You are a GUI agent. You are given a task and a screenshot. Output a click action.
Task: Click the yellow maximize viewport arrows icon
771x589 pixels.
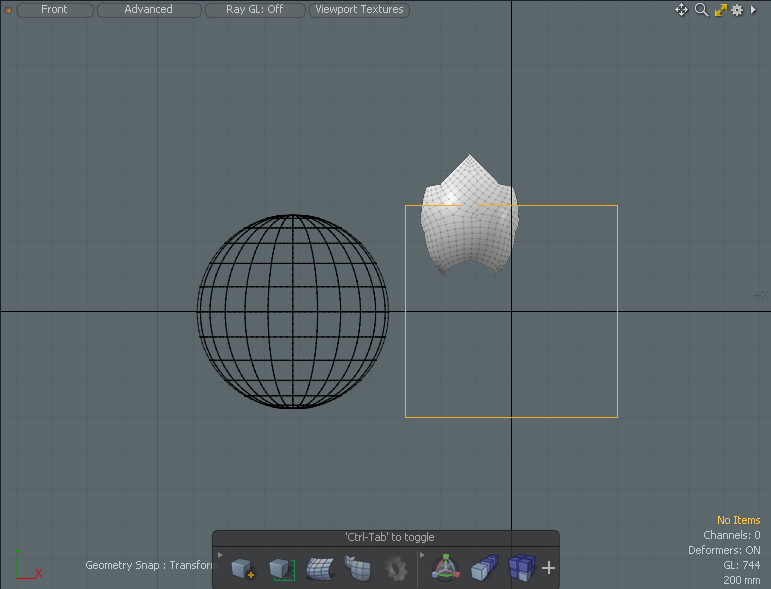tap(720, 10)
